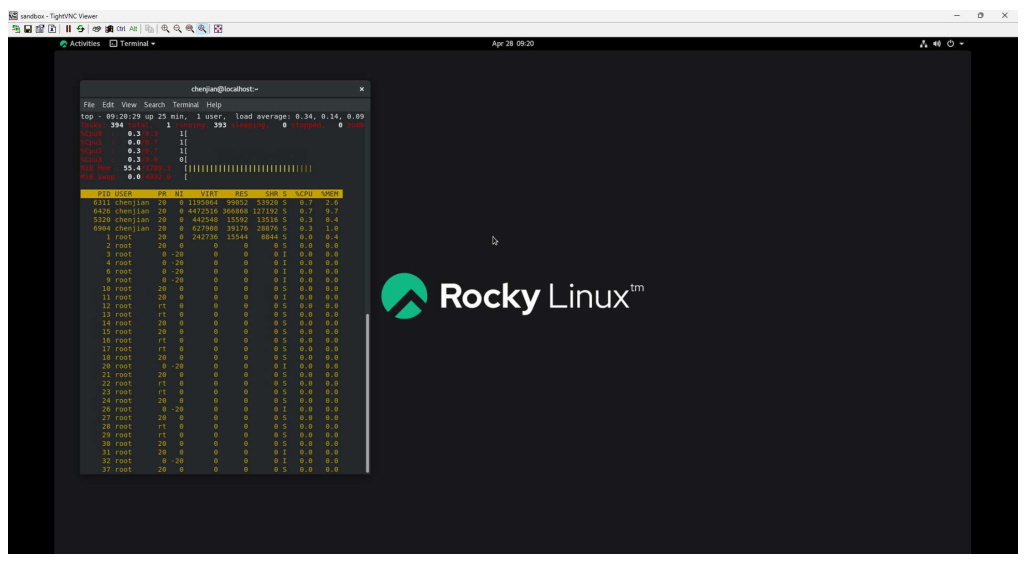Send Ctrl+Alt+Del via toolbar icon
This screenshot has width=1032, height=563.
(x=97, y=29)
